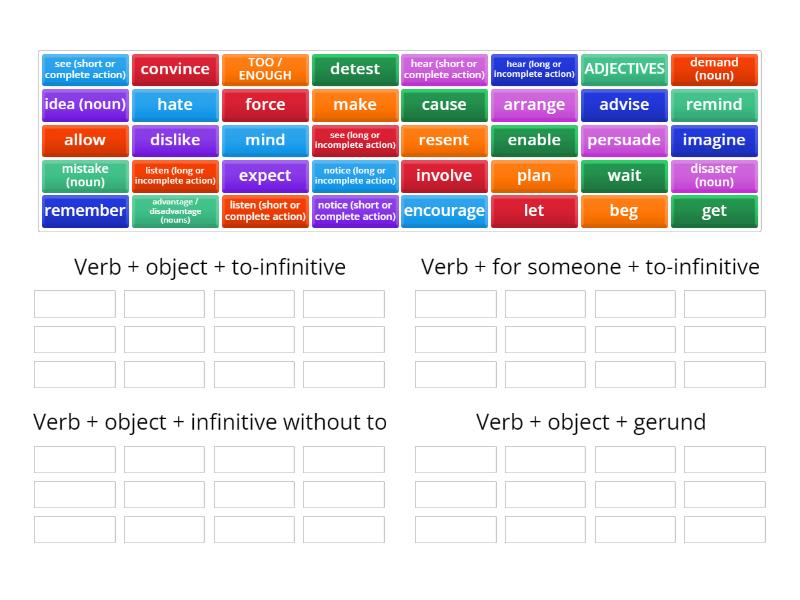Select the 'convince' word tile
Screen dimensions: 800x600
[175, 69]
